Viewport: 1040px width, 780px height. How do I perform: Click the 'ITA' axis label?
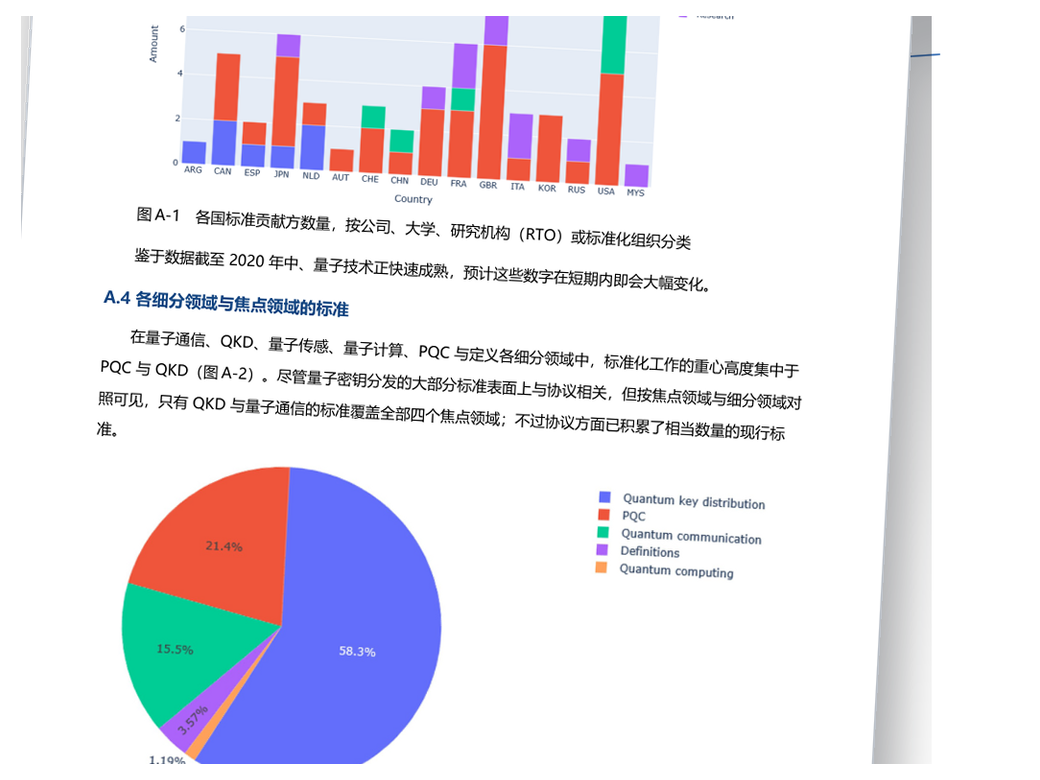coord(517,186)
